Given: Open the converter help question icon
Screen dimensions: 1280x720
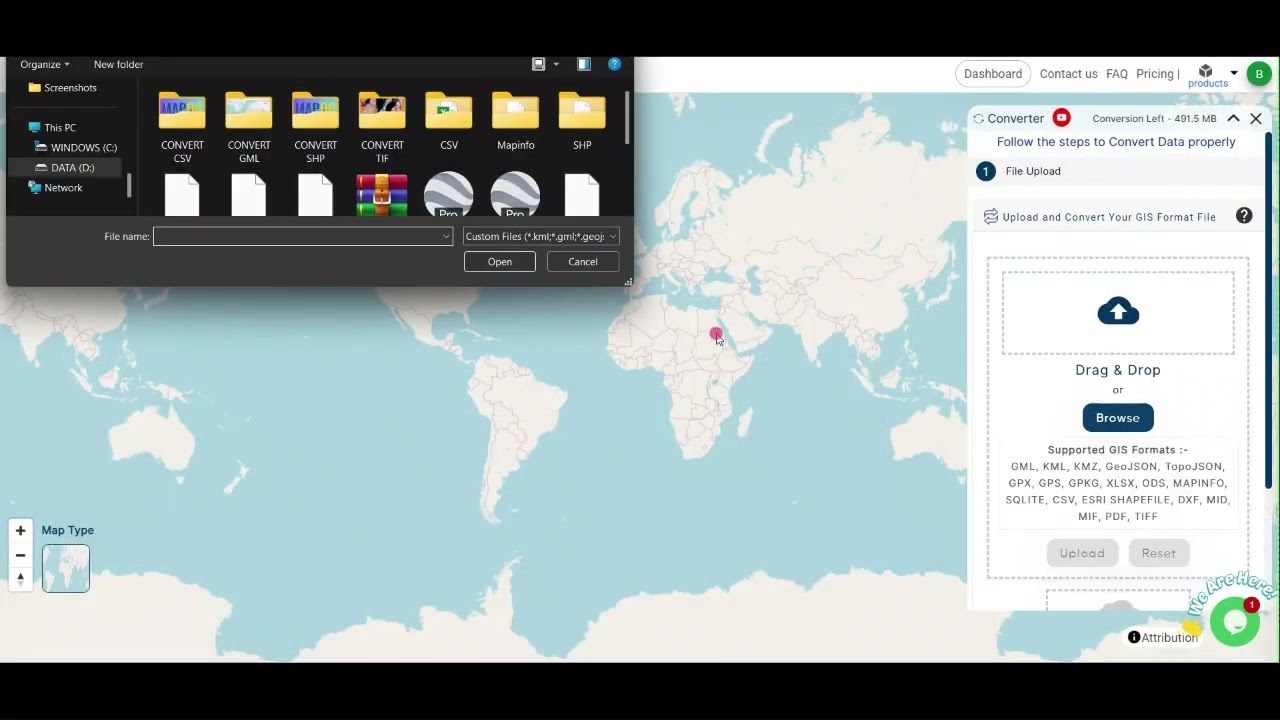Looking at the screenshot, I should 1244,216.
